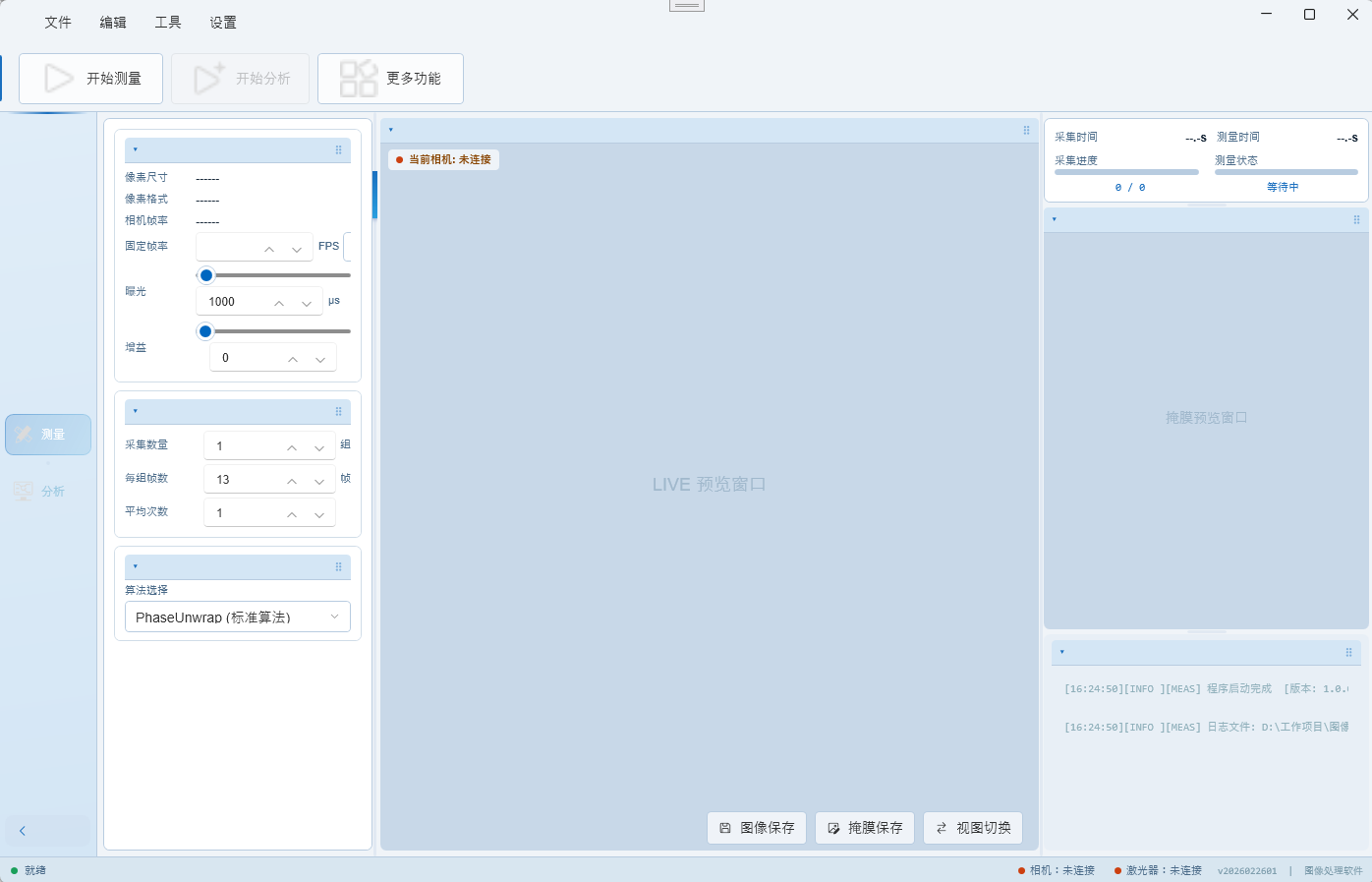Open the Settings (设置) menu
This screenshot has width=1372, height=882.
[223, 23]
